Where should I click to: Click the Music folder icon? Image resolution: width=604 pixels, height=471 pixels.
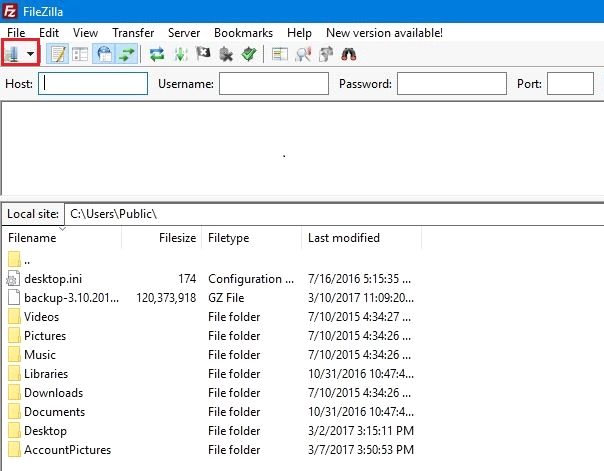[14, 355]
